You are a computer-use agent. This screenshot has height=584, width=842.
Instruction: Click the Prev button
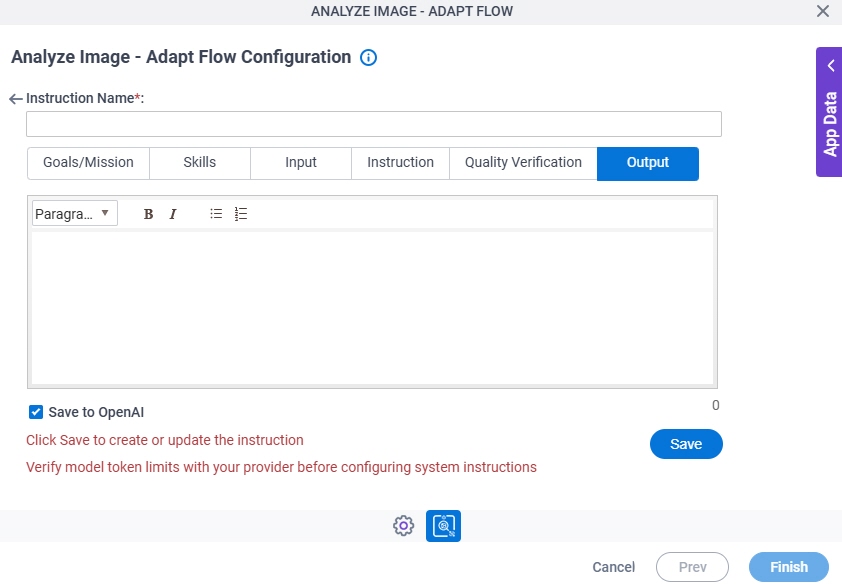point(693,567)
